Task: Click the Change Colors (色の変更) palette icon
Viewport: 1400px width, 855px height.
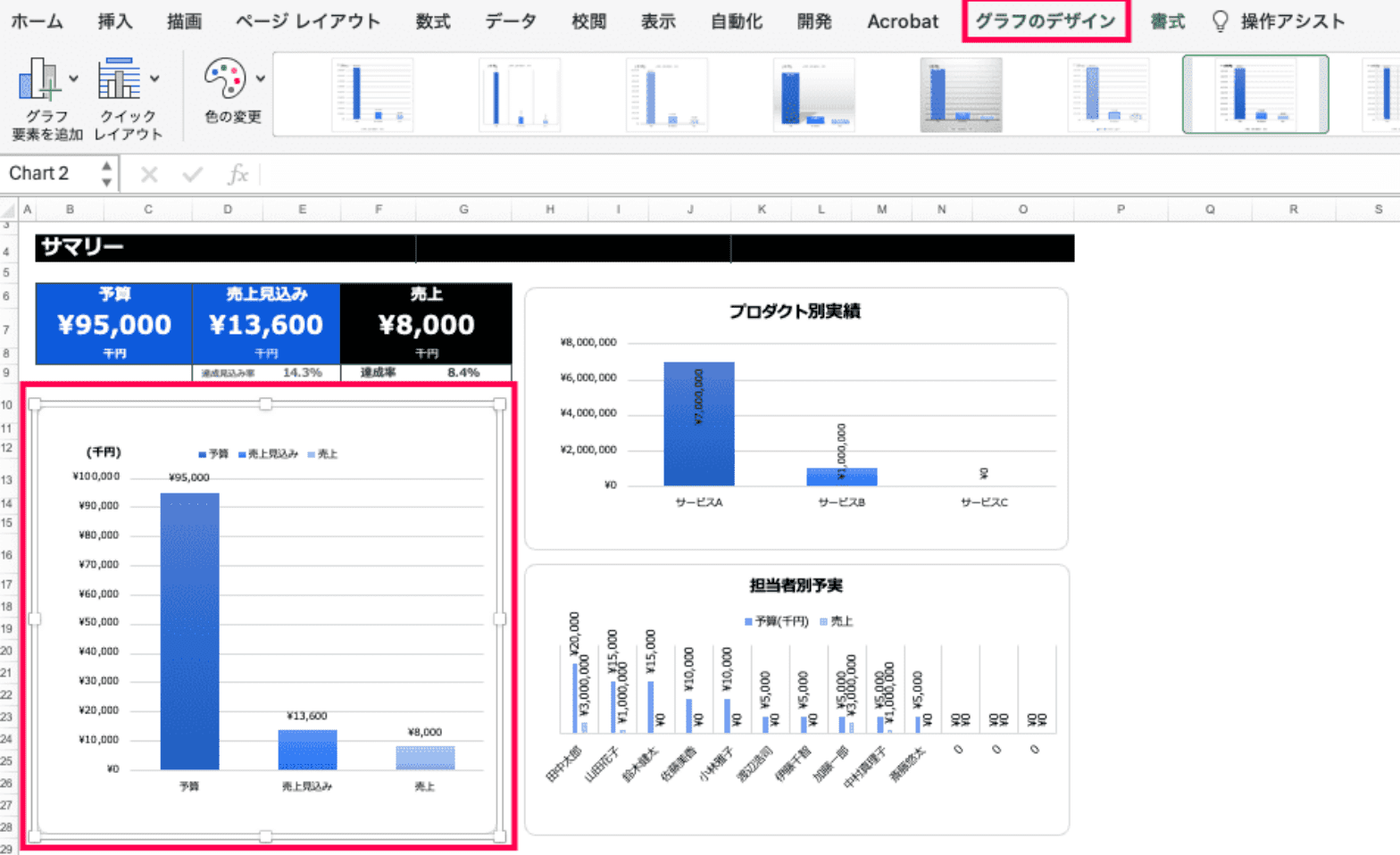Action: click(x=225, y=79)
